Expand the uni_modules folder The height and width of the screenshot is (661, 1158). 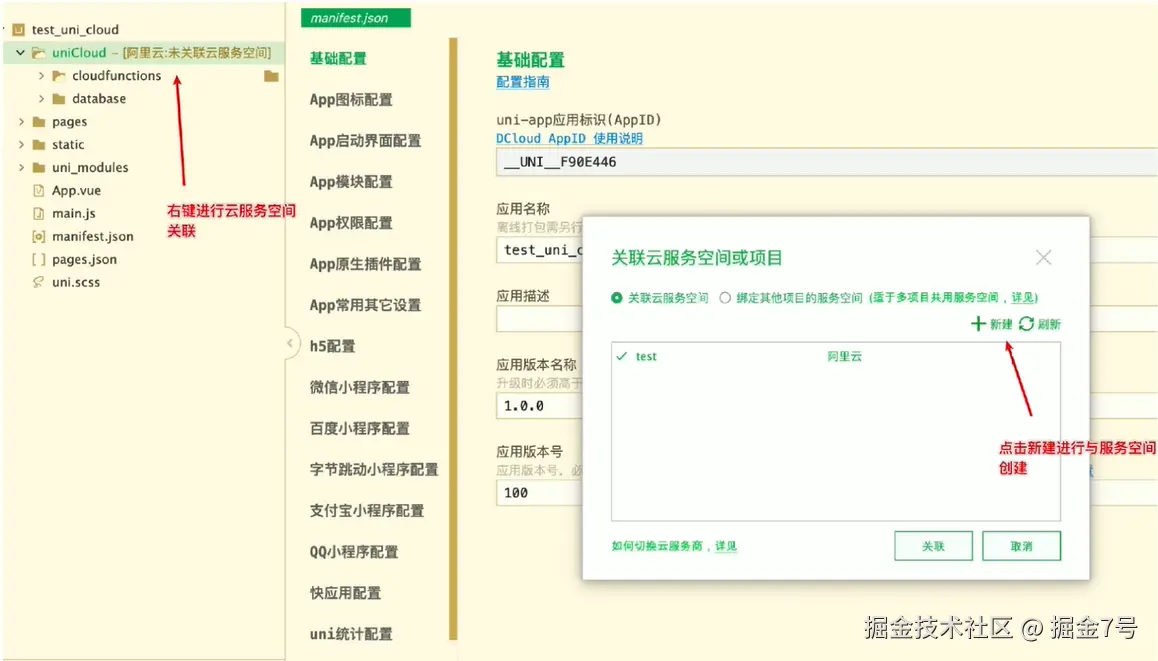pyautogui.click(x=21, y=167)
